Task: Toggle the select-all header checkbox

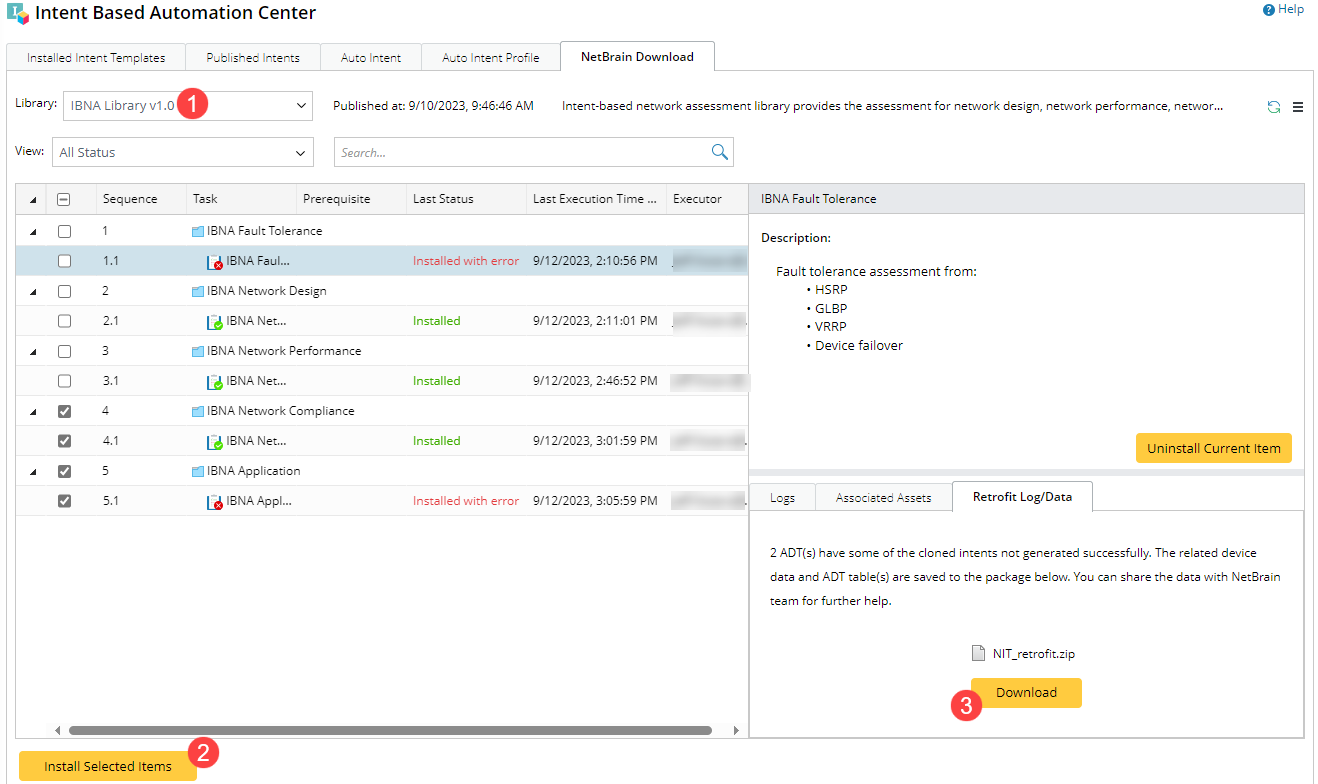Action: tap(65, 199)
